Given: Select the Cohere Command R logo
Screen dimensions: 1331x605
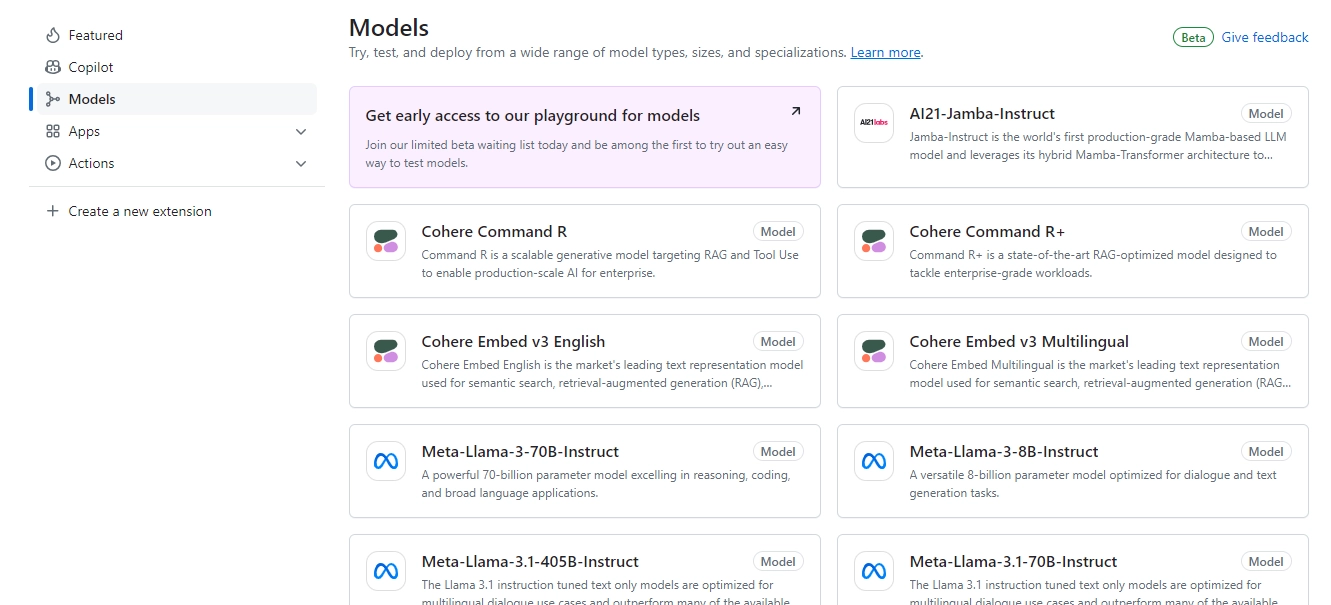Looking at the screenshot, I should click(385, 240).
